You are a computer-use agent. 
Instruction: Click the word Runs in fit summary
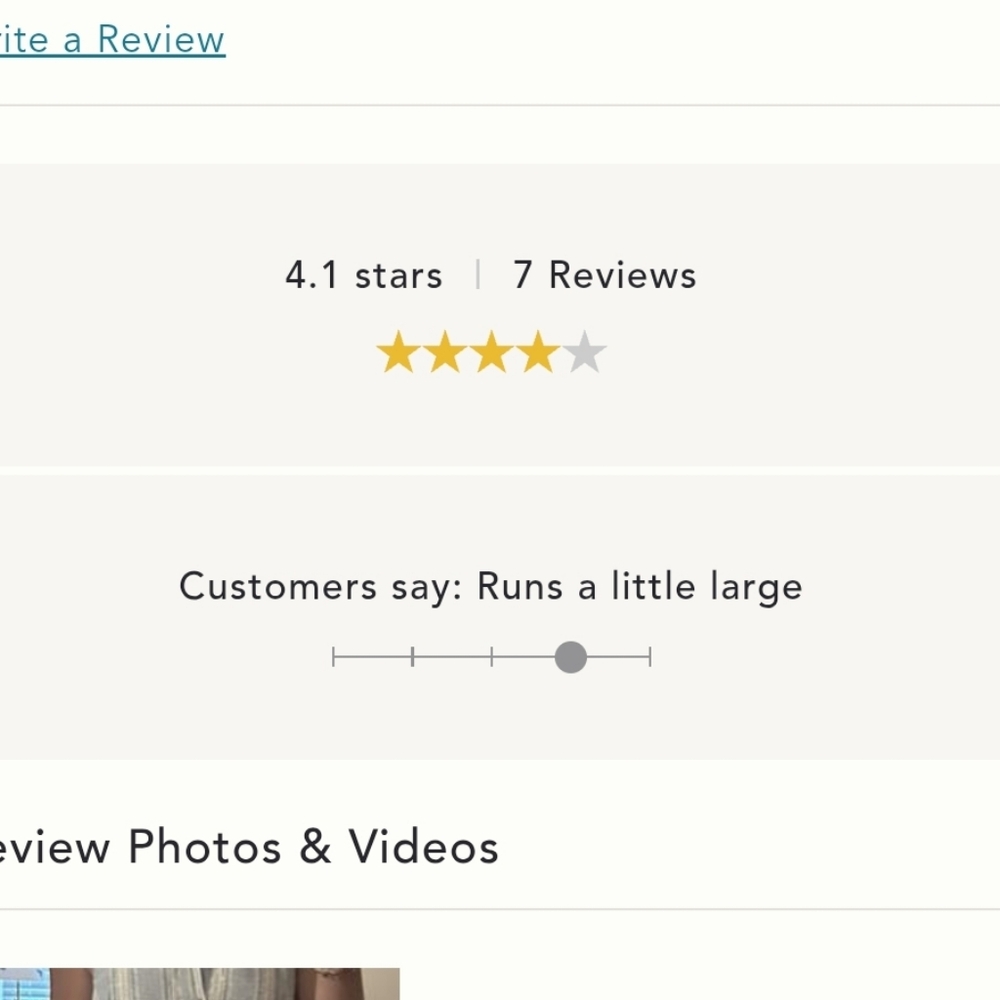point(520,586)
